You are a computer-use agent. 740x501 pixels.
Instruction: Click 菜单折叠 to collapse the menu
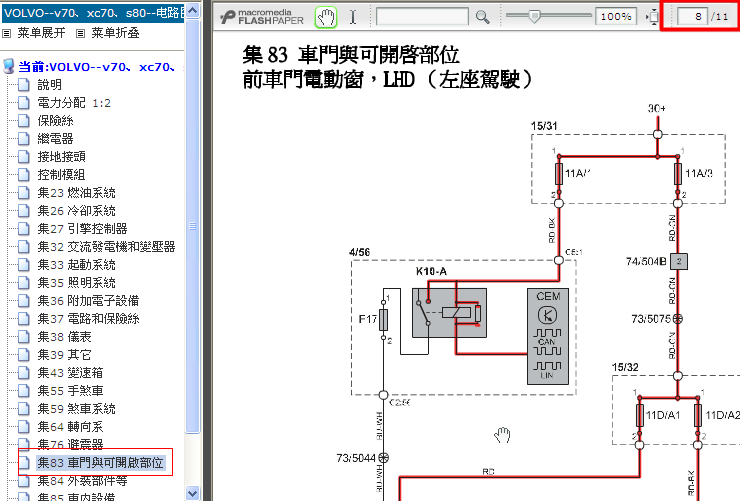click(115, 33)
